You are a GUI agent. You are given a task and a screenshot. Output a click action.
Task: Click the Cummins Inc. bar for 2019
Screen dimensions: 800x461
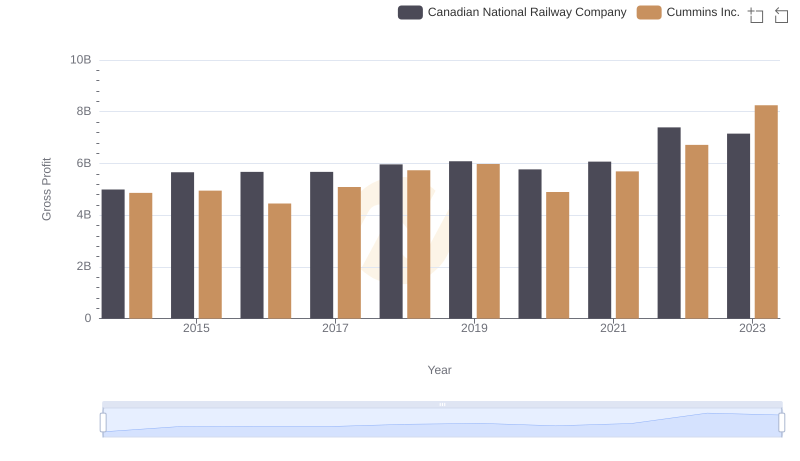click(x=488, y=241)
